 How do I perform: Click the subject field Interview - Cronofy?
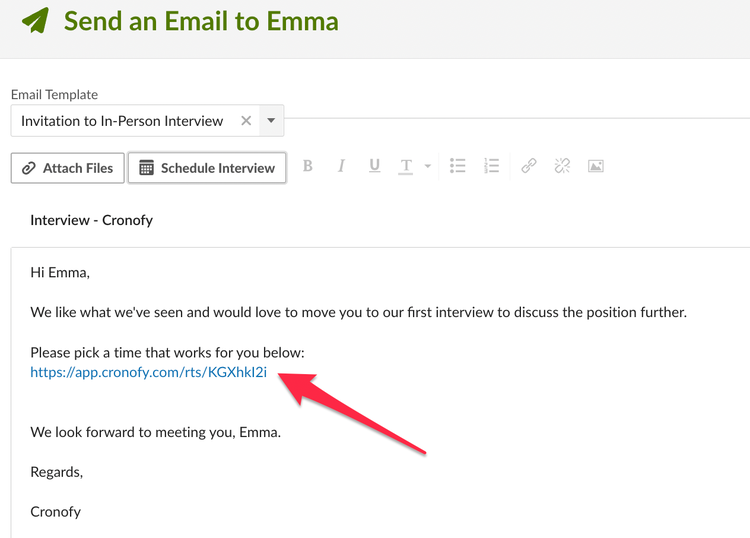(91, 220)
